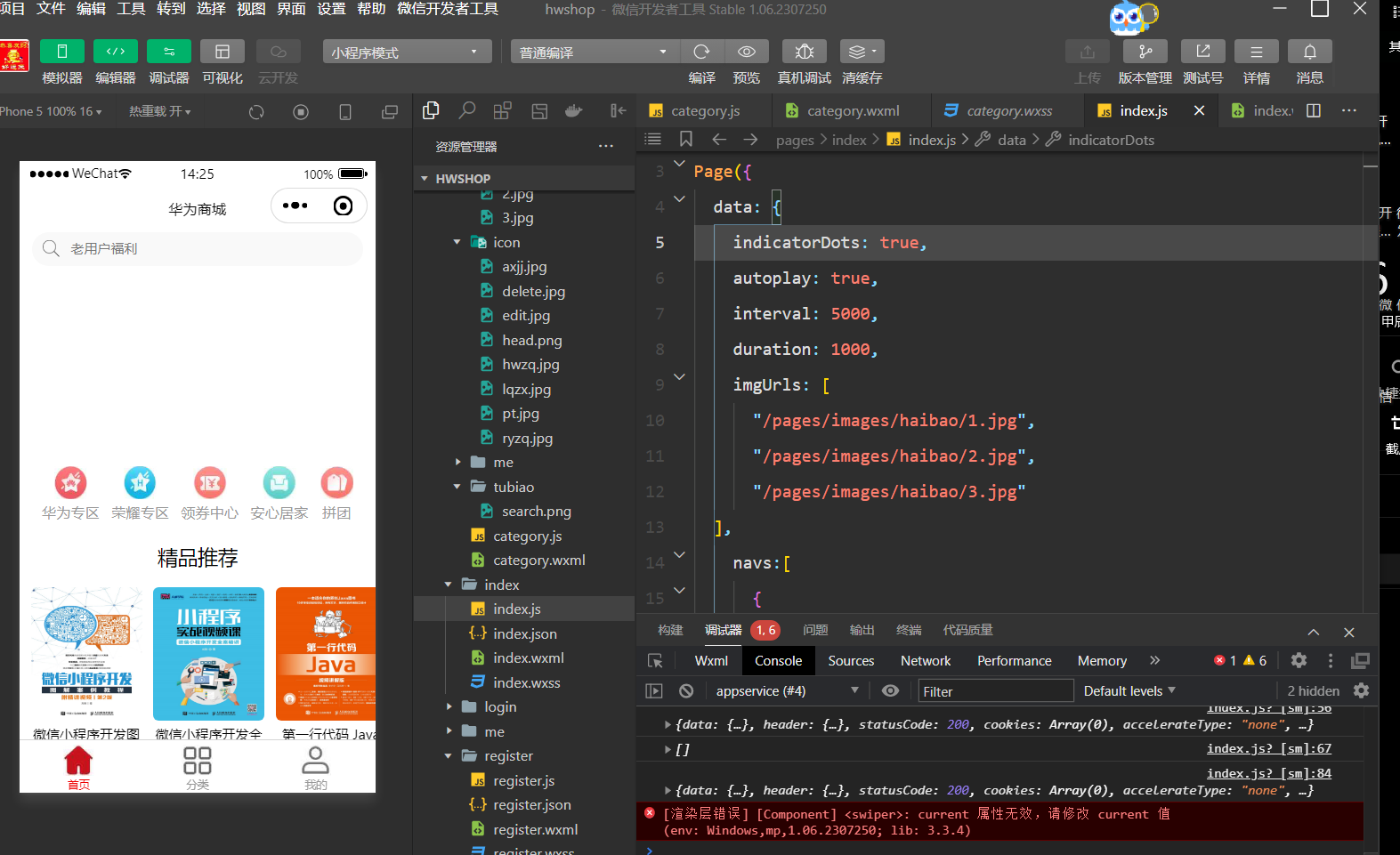
Task: Open the hot reload dropdown
Action: point(160,111)
